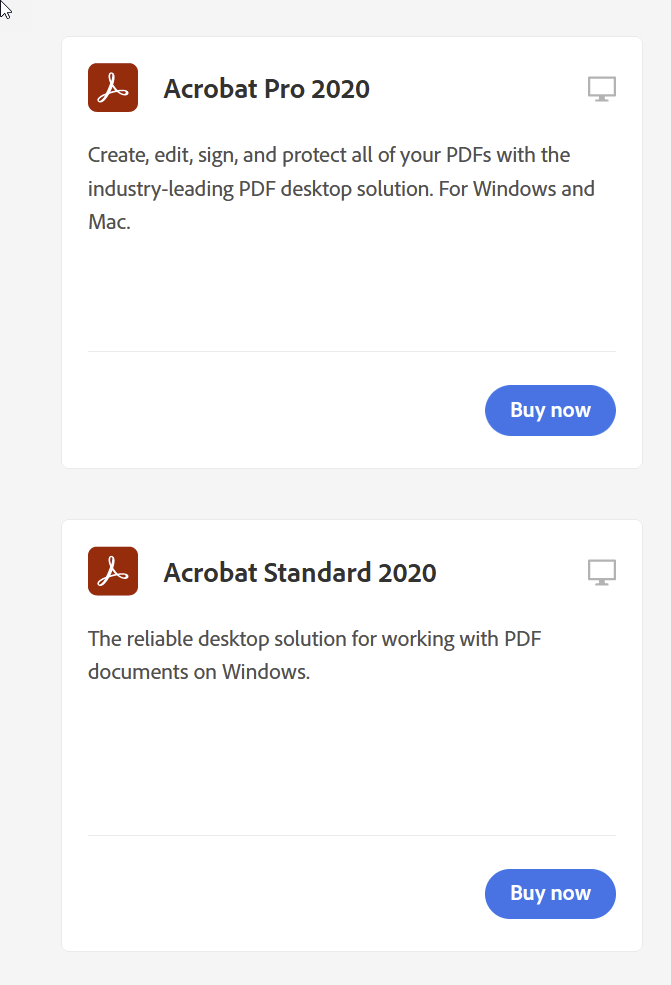This screenshot has width=671, height=985.
Task: Click the divider line in Acrobat Pro card
Action: coord(351,351)
